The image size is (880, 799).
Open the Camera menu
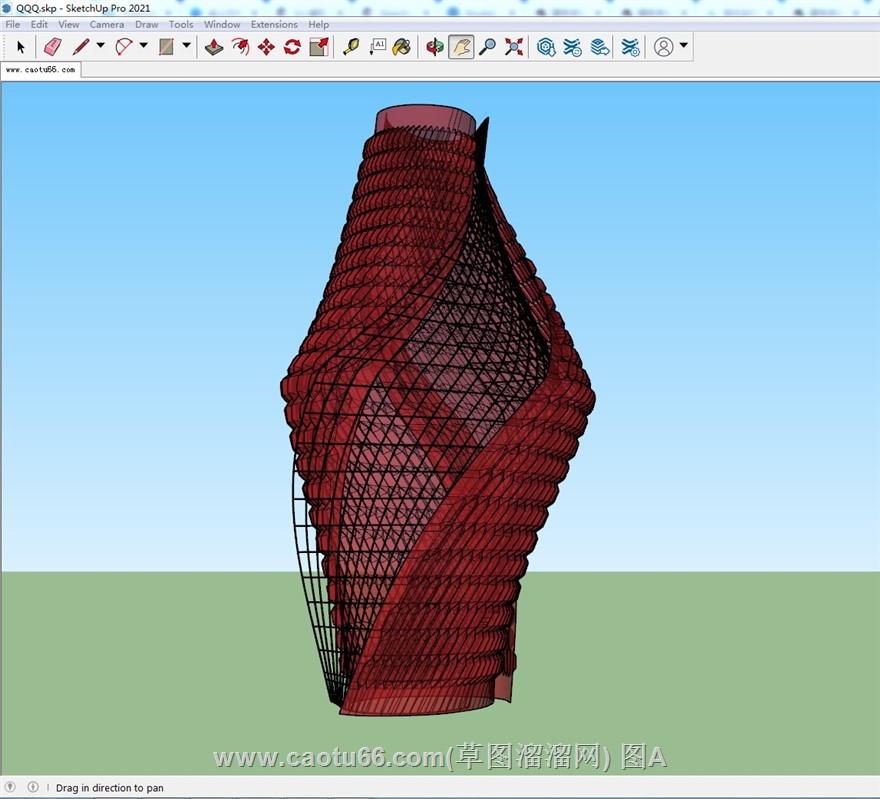click(107, 24)
